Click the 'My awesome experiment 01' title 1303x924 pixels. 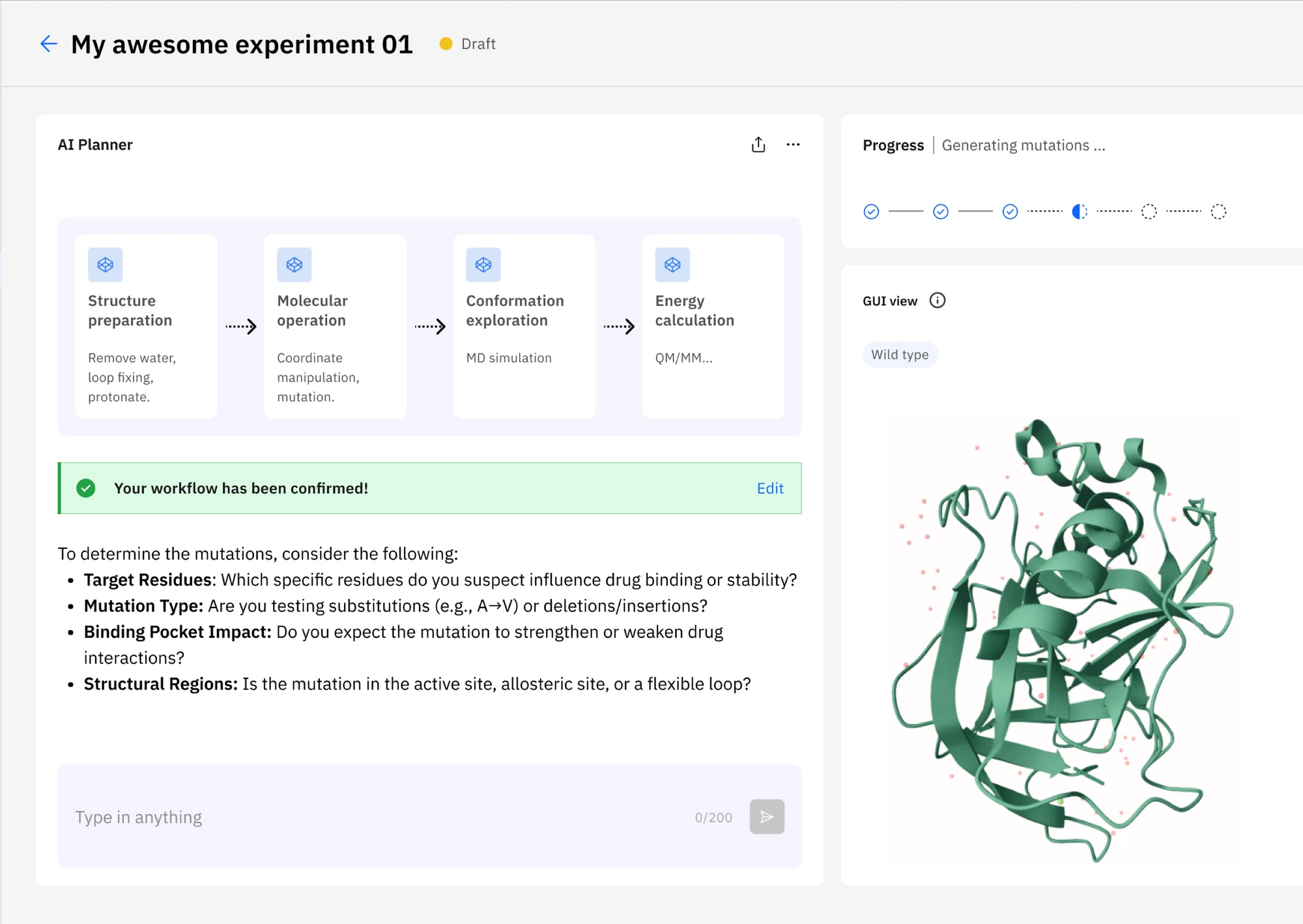pos(242,44)
